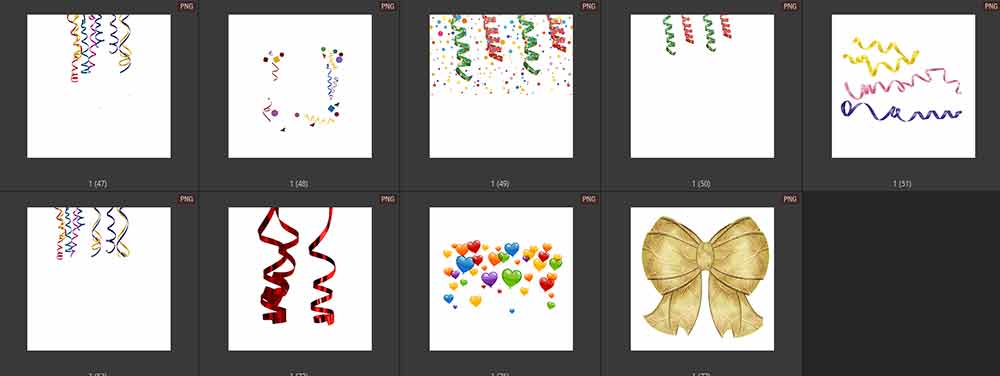Select the hanging colorful streamers thumbnail 1 (47)
1000x376 pixels.
tap(99, 86)
